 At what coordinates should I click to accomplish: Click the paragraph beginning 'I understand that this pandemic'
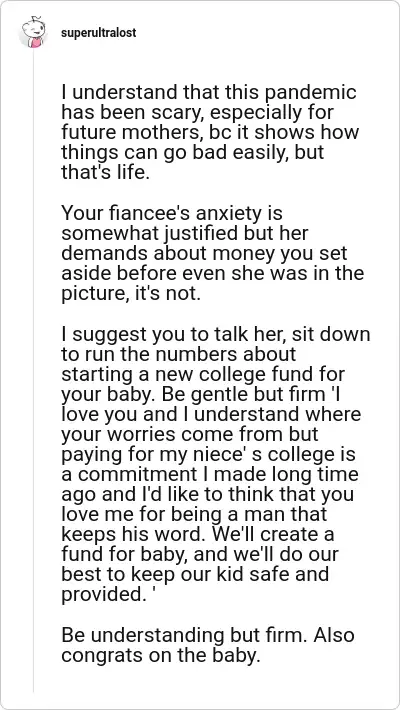[210, 133]
